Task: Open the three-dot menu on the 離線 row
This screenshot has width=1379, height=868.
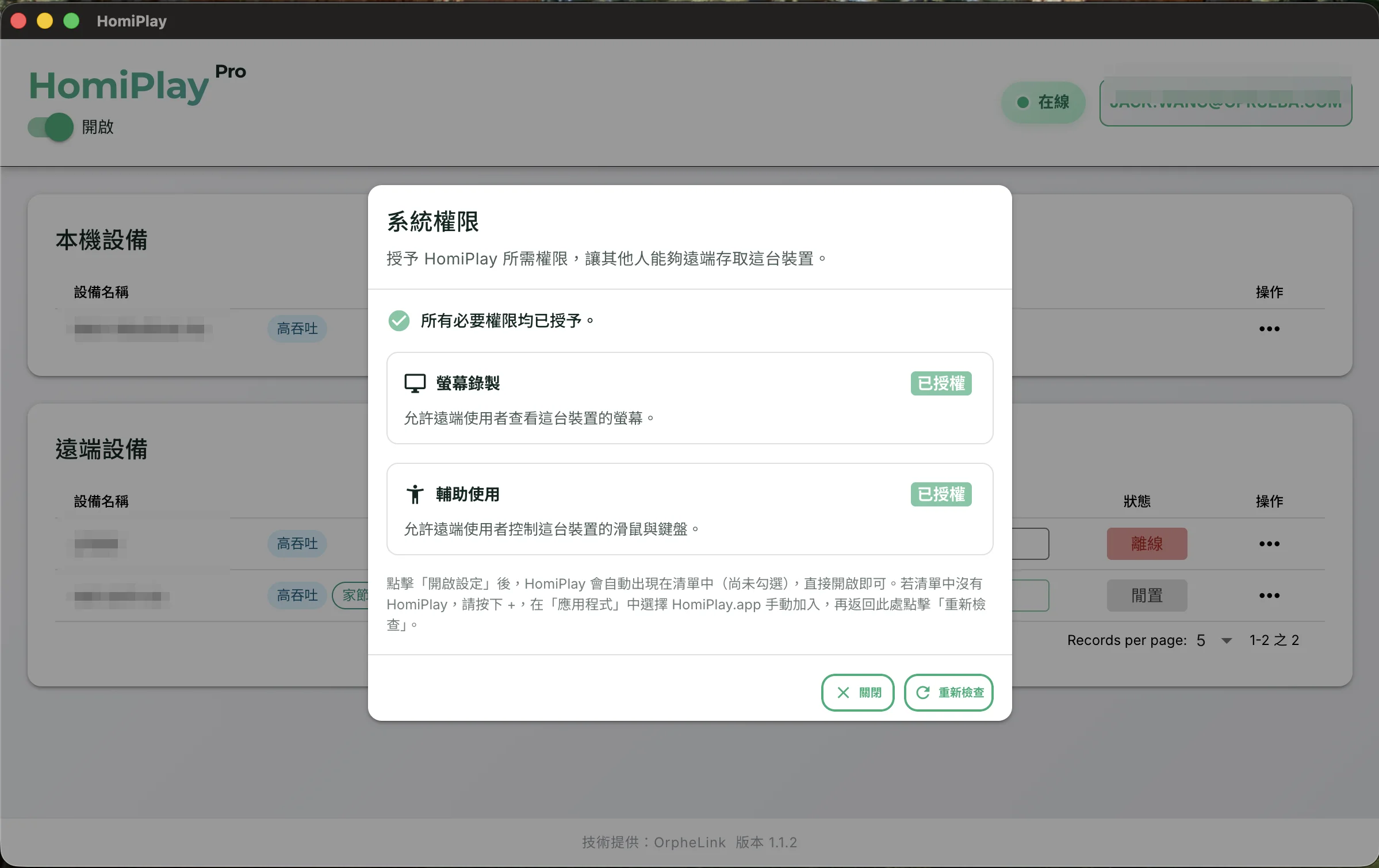Action: pyautogui.click(x=1269, y=544)
